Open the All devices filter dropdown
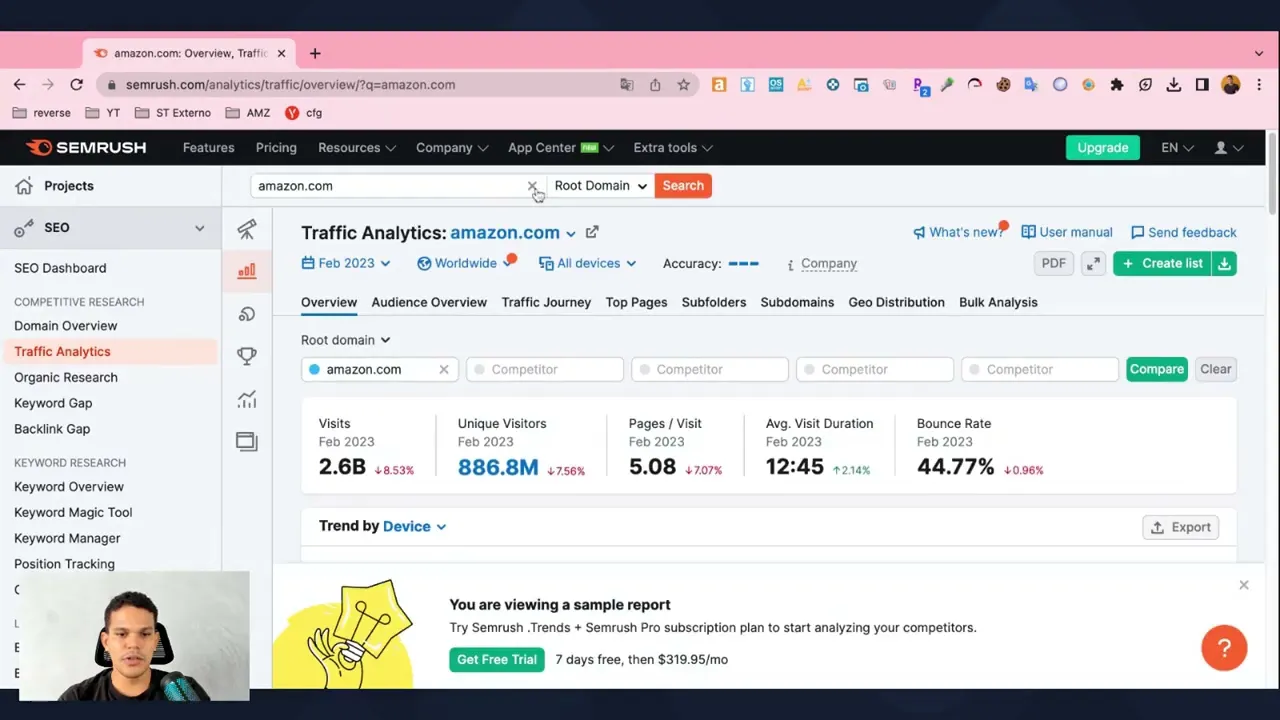 pos(588,263)
